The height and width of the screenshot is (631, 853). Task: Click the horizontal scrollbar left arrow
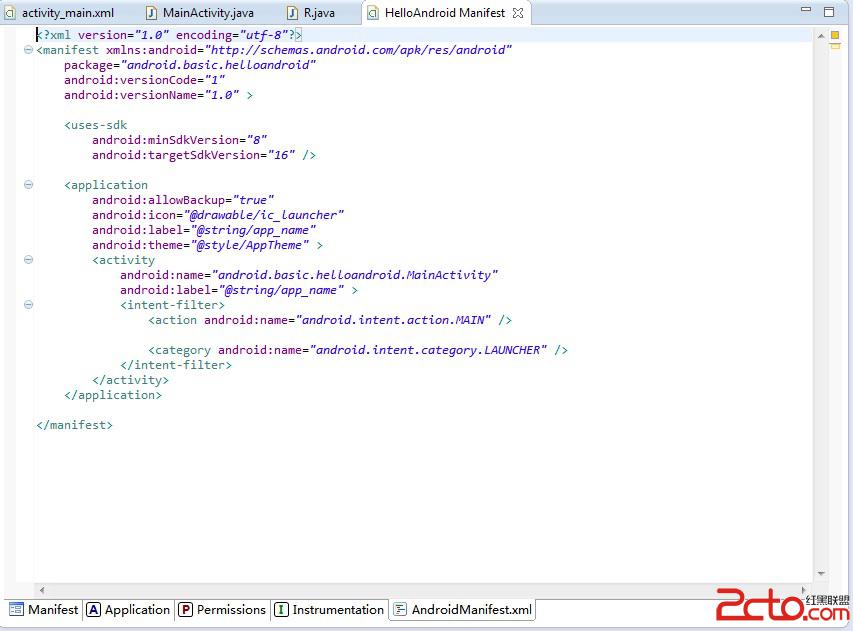coord(41,589)
